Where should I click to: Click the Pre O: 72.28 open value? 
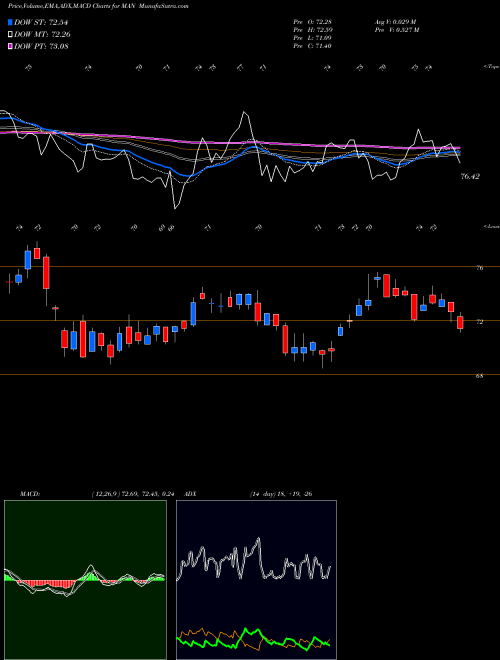(312, 22)
